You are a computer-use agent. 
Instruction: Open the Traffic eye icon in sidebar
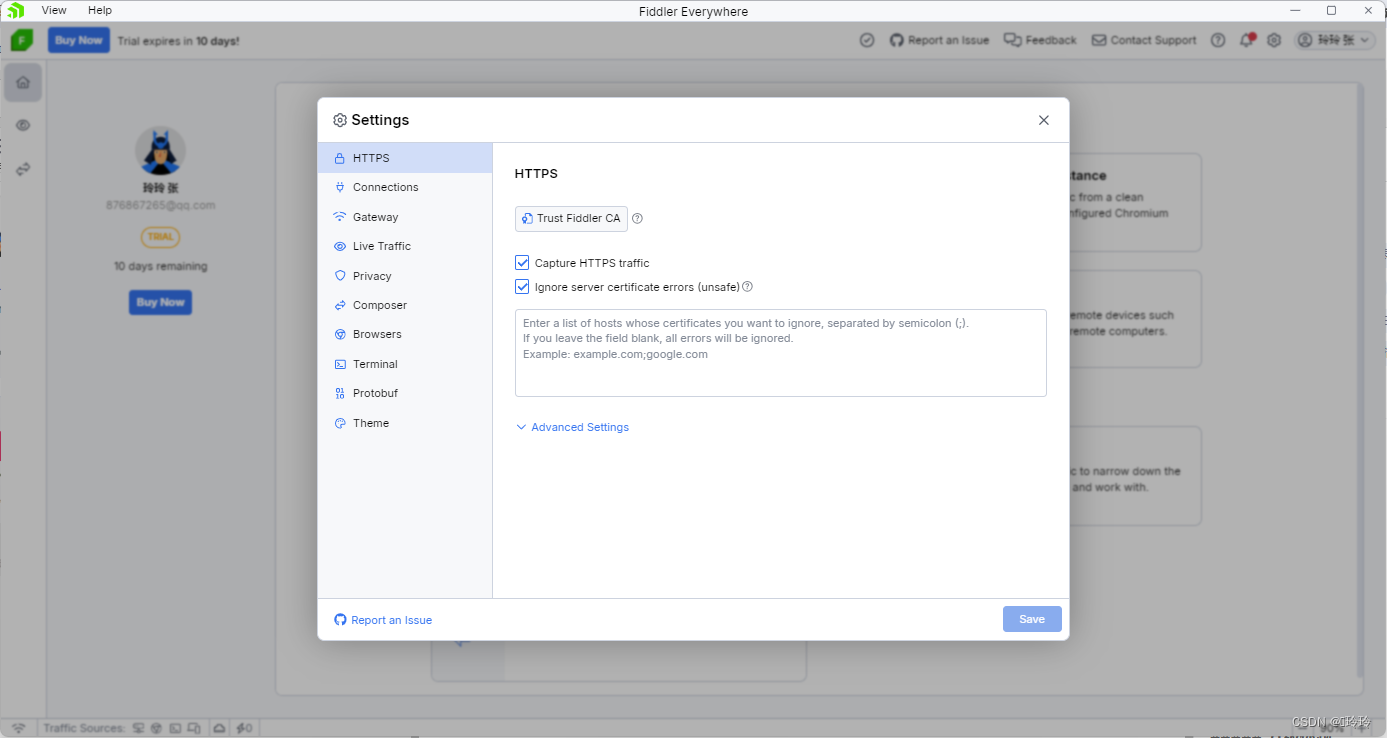(23, 125)
